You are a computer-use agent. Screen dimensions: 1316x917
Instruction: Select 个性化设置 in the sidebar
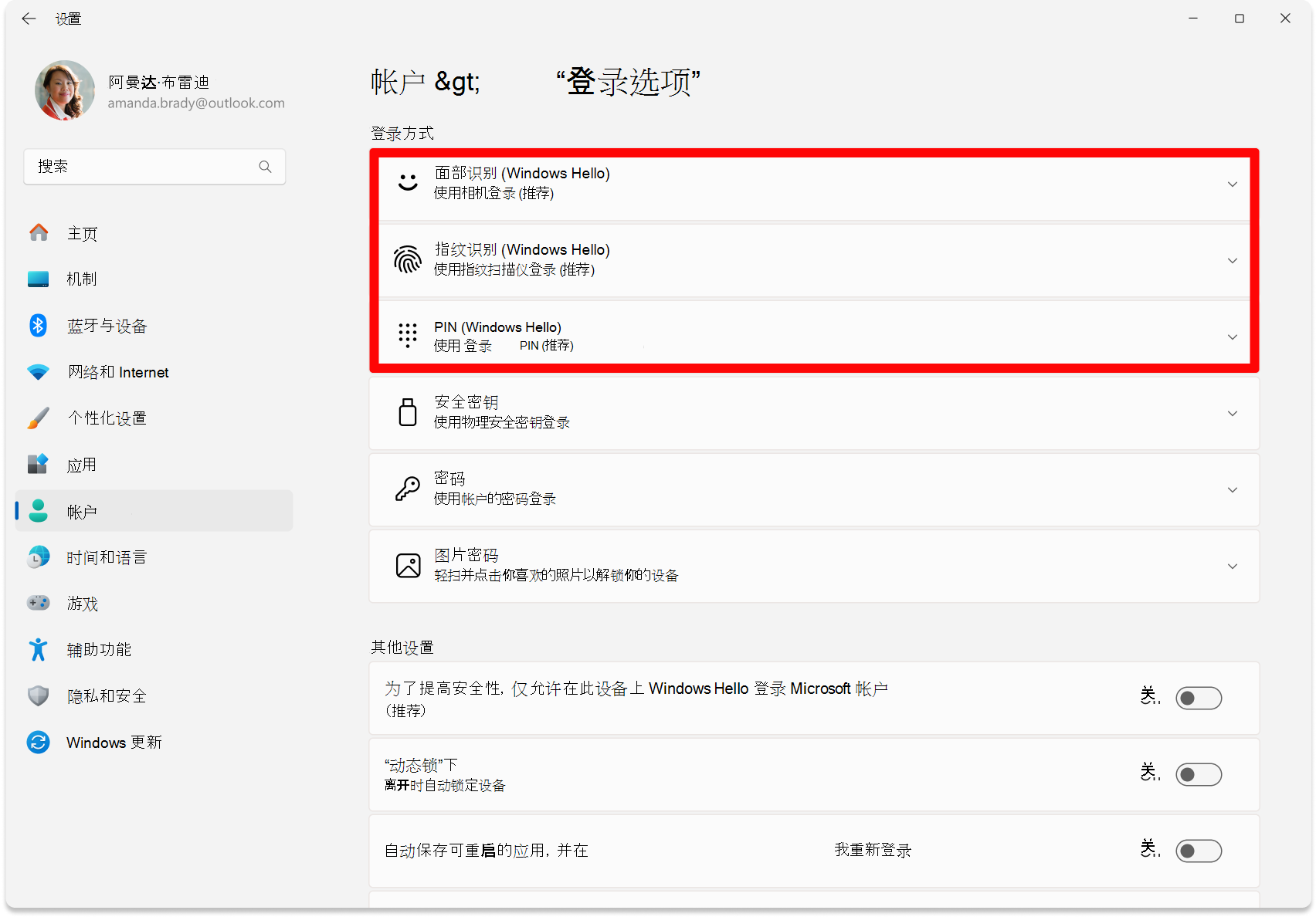coord(154,418)
